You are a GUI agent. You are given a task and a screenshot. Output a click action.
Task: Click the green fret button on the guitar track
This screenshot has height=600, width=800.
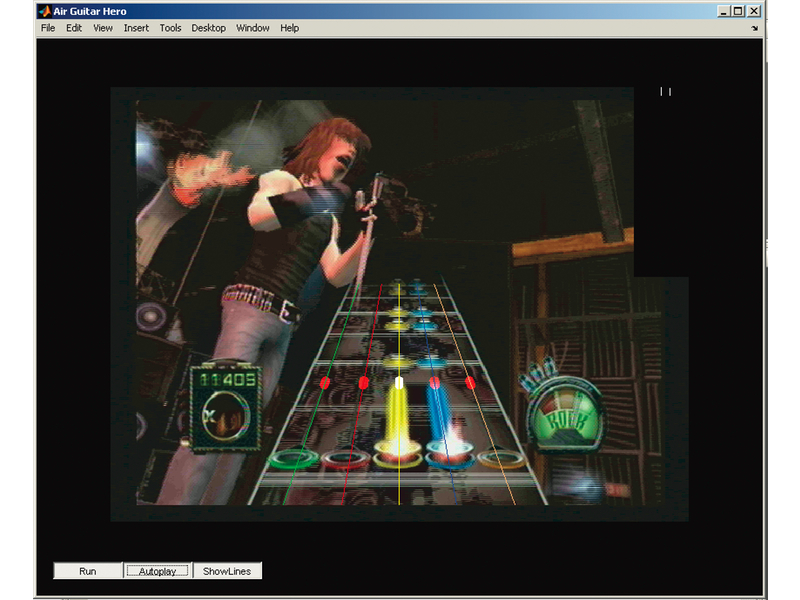pos(293,459)
